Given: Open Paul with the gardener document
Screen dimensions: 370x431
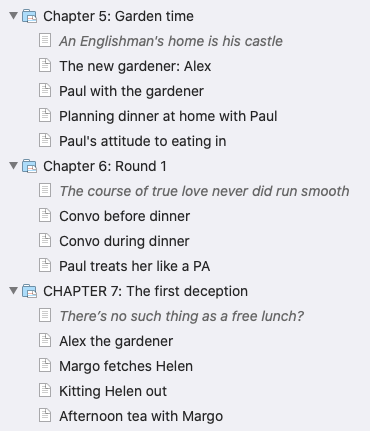Looking at the screenshot, I should (131, 91).
